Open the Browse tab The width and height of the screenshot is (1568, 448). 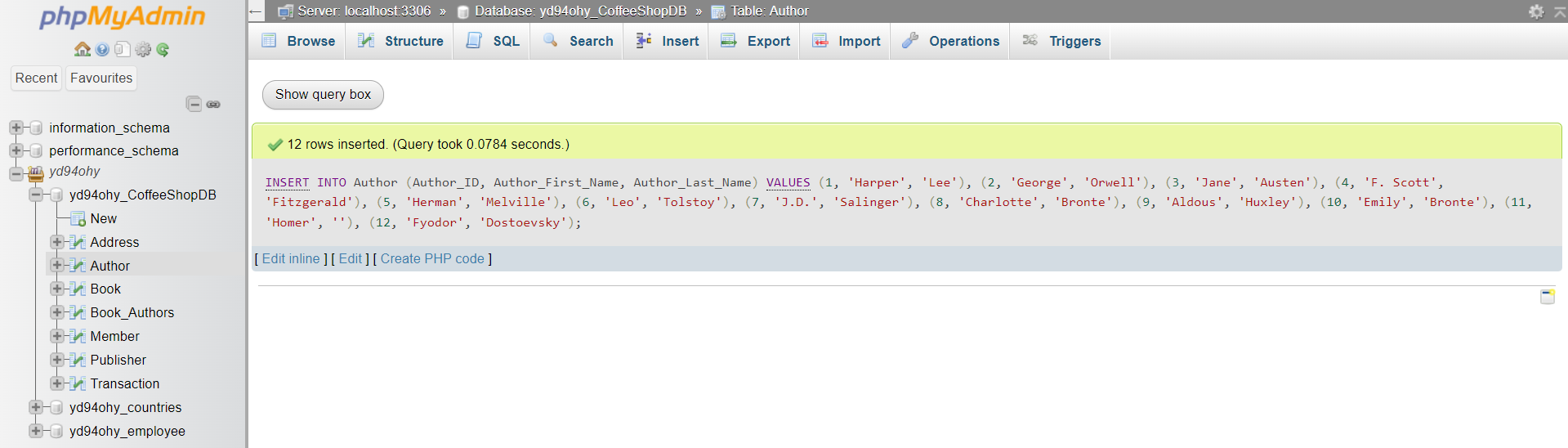tap(297, 41)
